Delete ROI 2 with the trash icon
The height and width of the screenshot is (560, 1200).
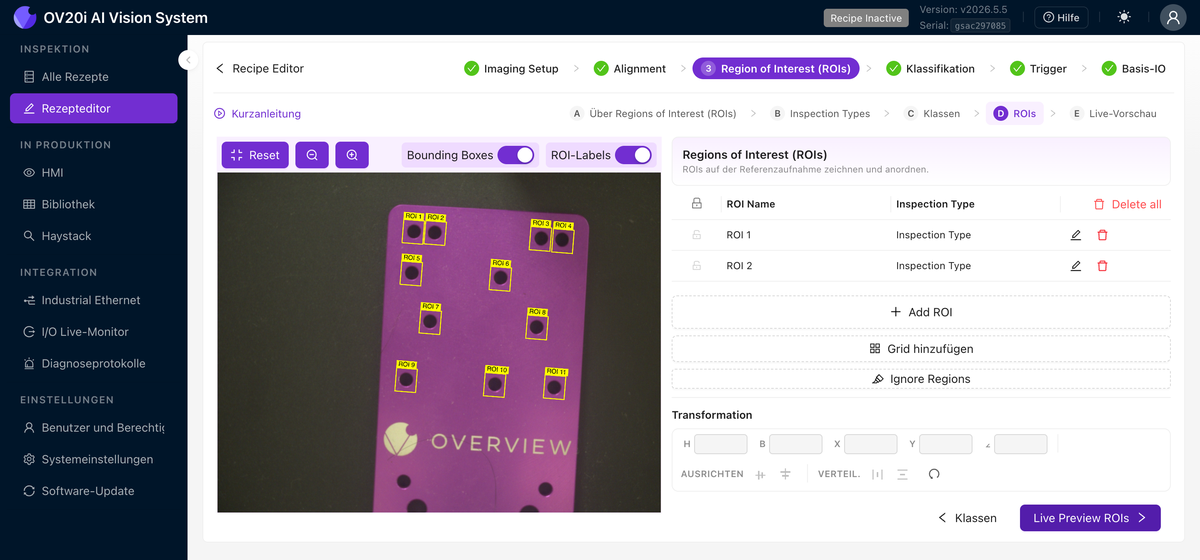click(x=1102, y=266)
